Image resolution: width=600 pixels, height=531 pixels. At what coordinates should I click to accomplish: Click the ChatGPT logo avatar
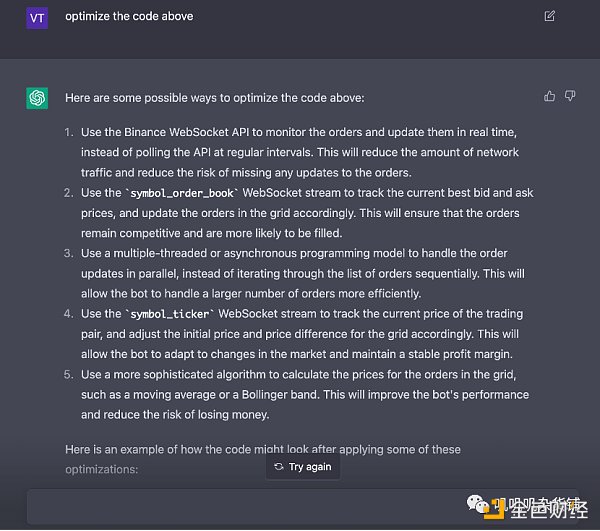(x=37, y=98)
